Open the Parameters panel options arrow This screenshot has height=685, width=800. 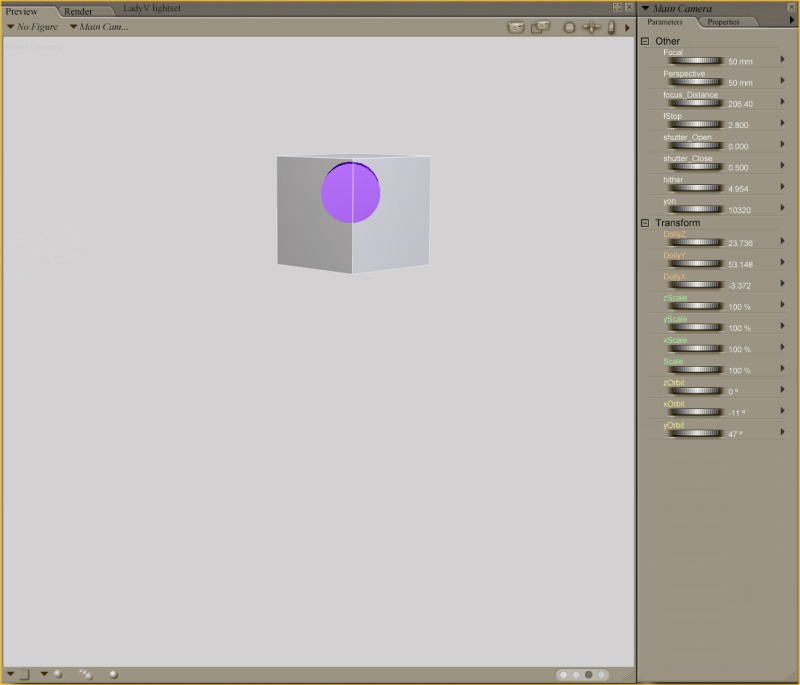click(x=792, y=20)
